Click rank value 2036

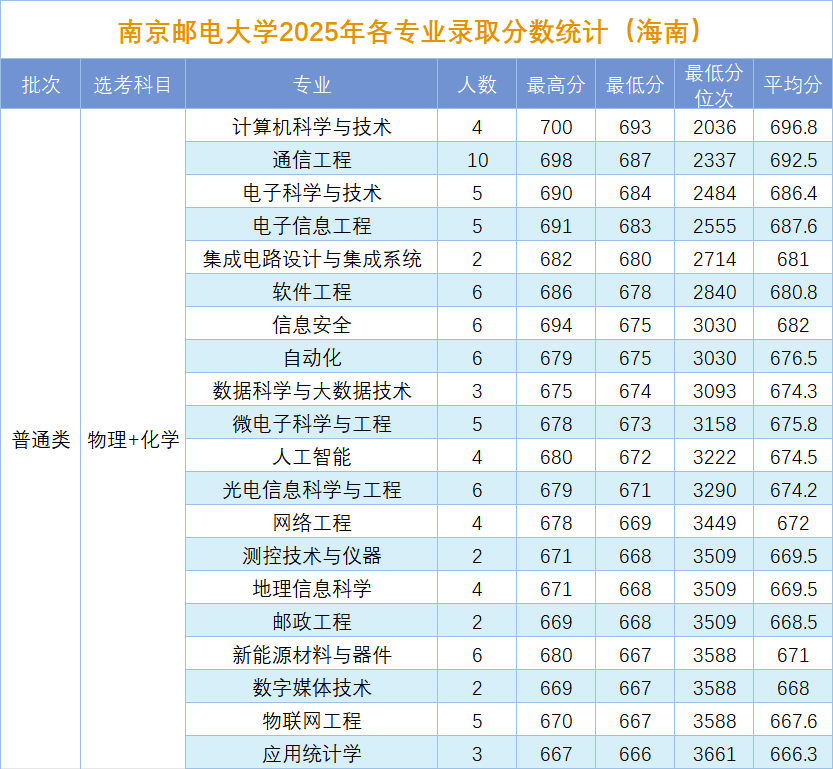(714, 127)
